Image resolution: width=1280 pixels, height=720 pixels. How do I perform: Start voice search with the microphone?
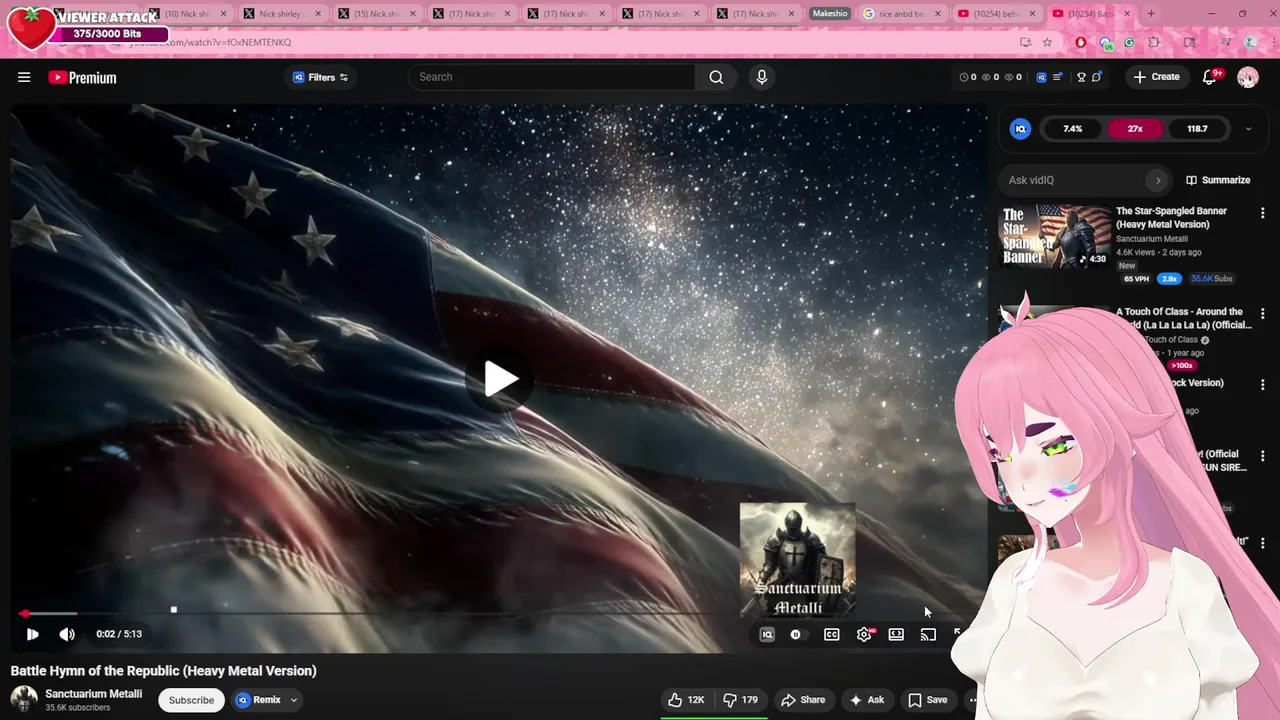click(762, 77)
